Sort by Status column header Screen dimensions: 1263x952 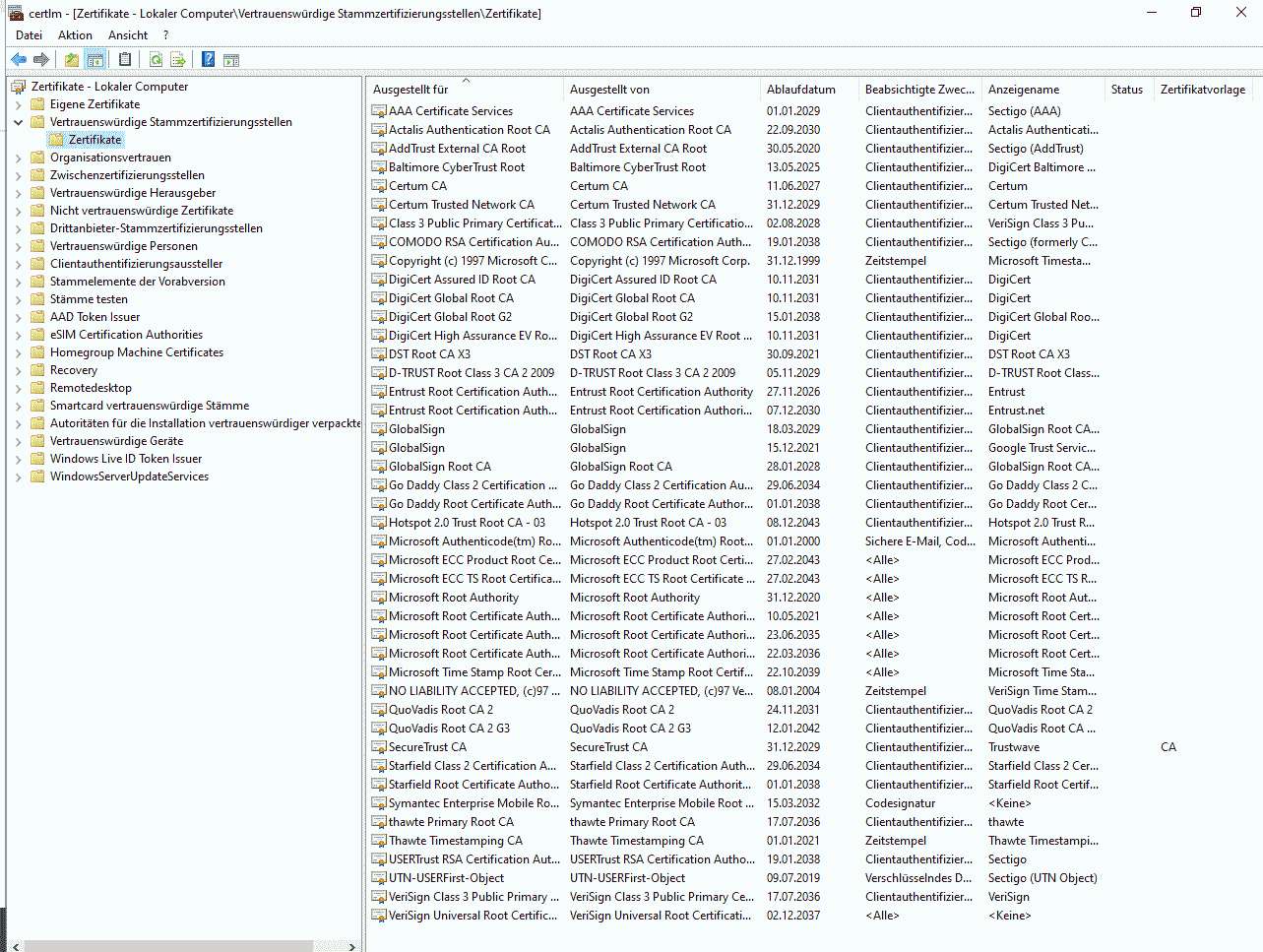pyautogui.click(x=1128, y=90)
